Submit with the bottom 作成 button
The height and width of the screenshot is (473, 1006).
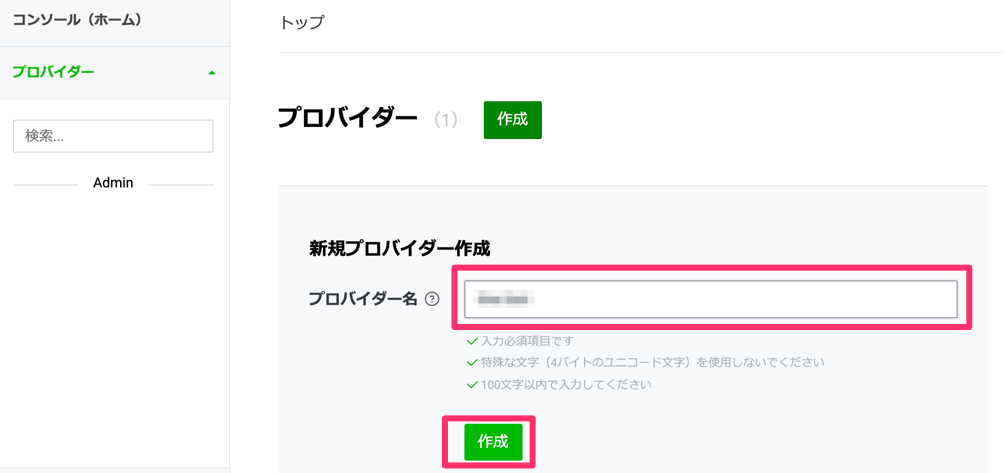click(493, 442)
